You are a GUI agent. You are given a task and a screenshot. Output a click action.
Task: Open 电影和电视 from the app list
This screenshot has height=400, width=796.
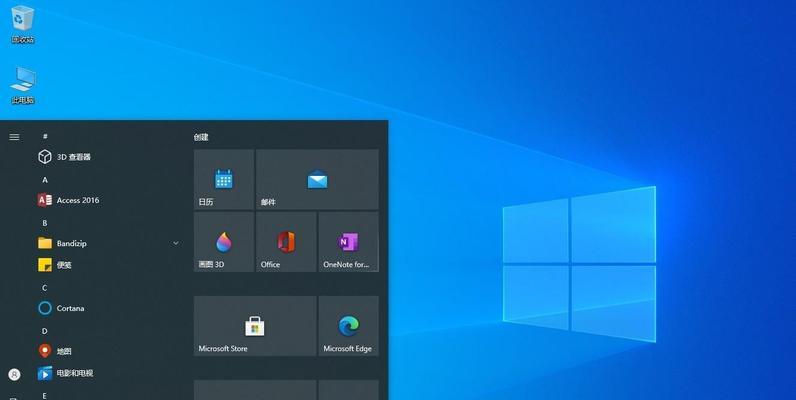coord(108,373)
